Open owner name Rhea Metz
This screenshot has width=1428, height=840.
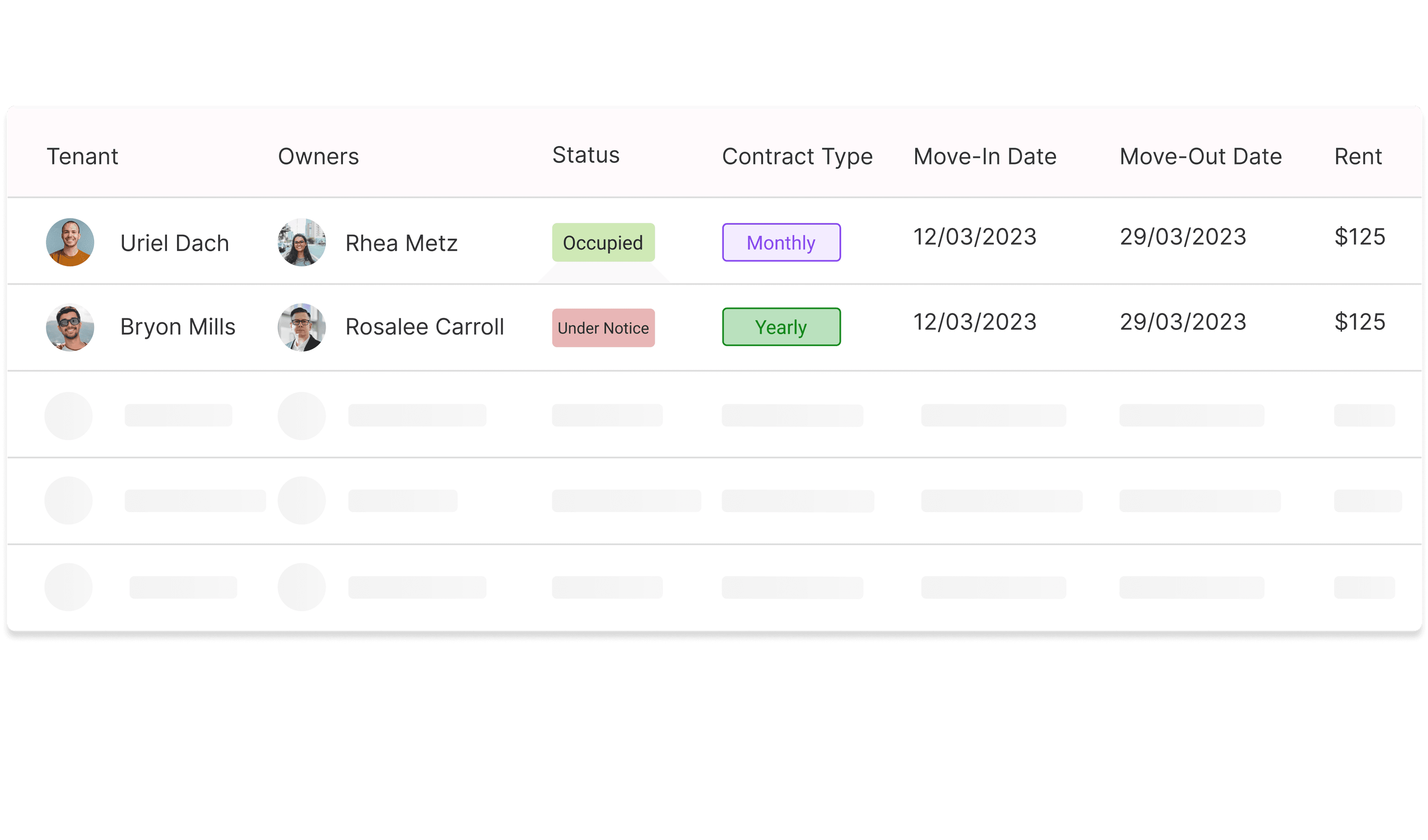401,243
